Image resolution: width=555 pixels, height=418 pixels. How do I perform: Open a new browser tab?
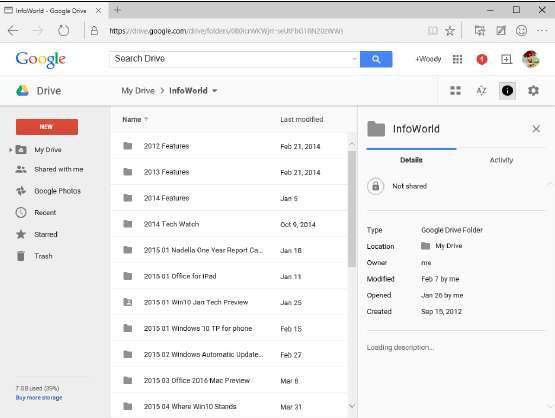(118, 10)
